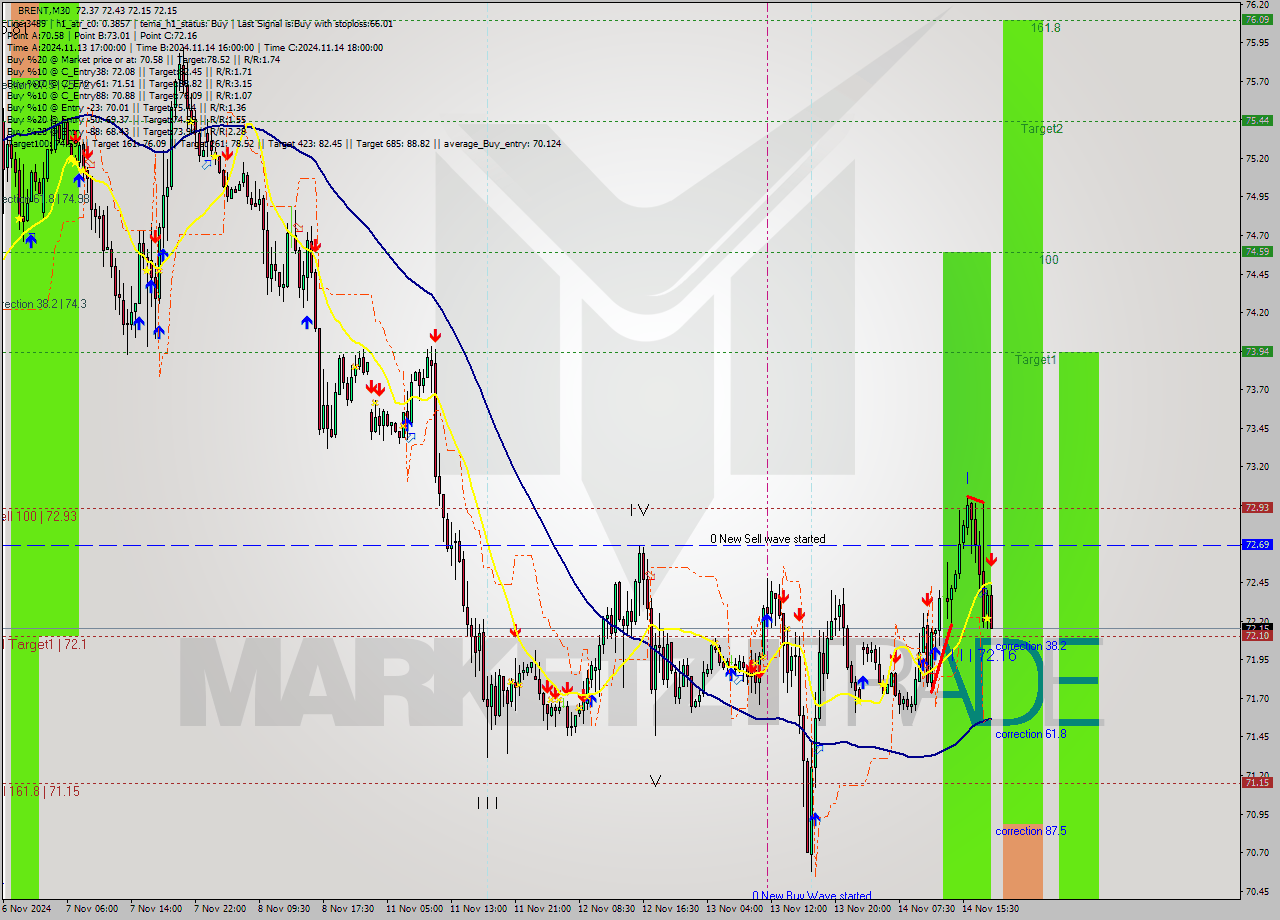Viewport: 1280px width, 920px height.
Task: Click the red 71.15 price tag
Action: (x=1256, y=783)
